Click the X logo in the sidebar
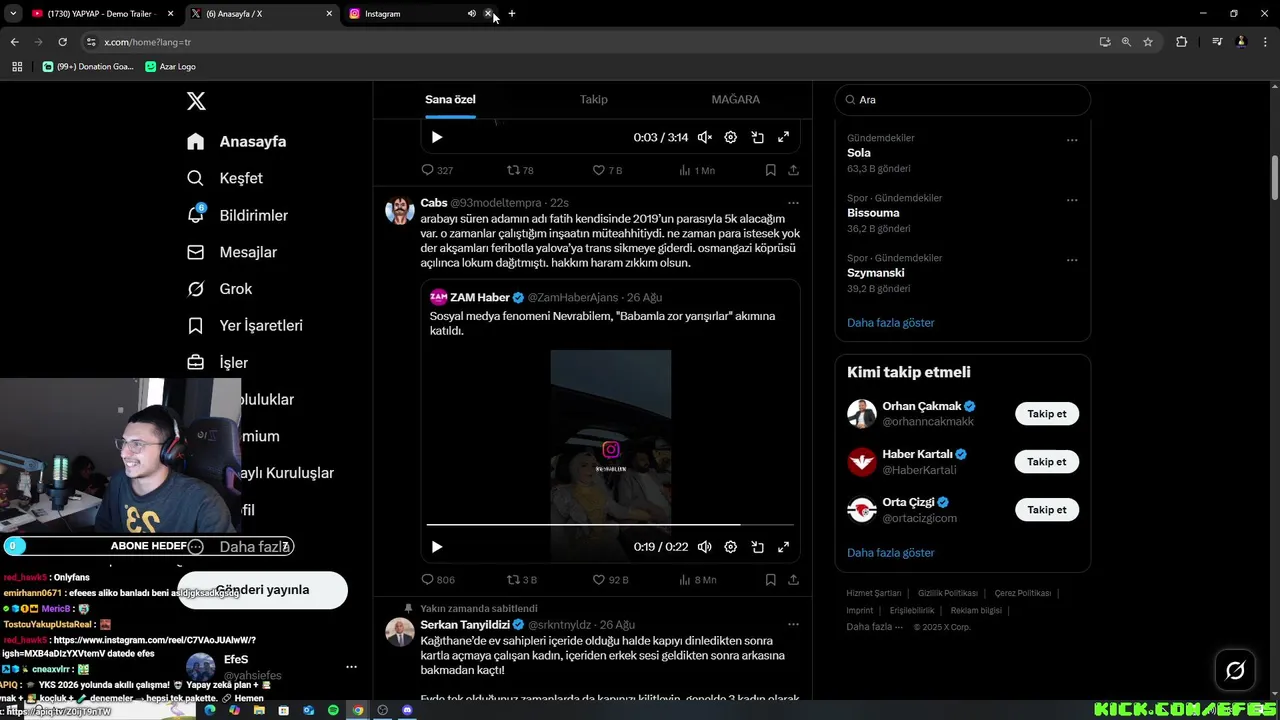 click(196, 101)
